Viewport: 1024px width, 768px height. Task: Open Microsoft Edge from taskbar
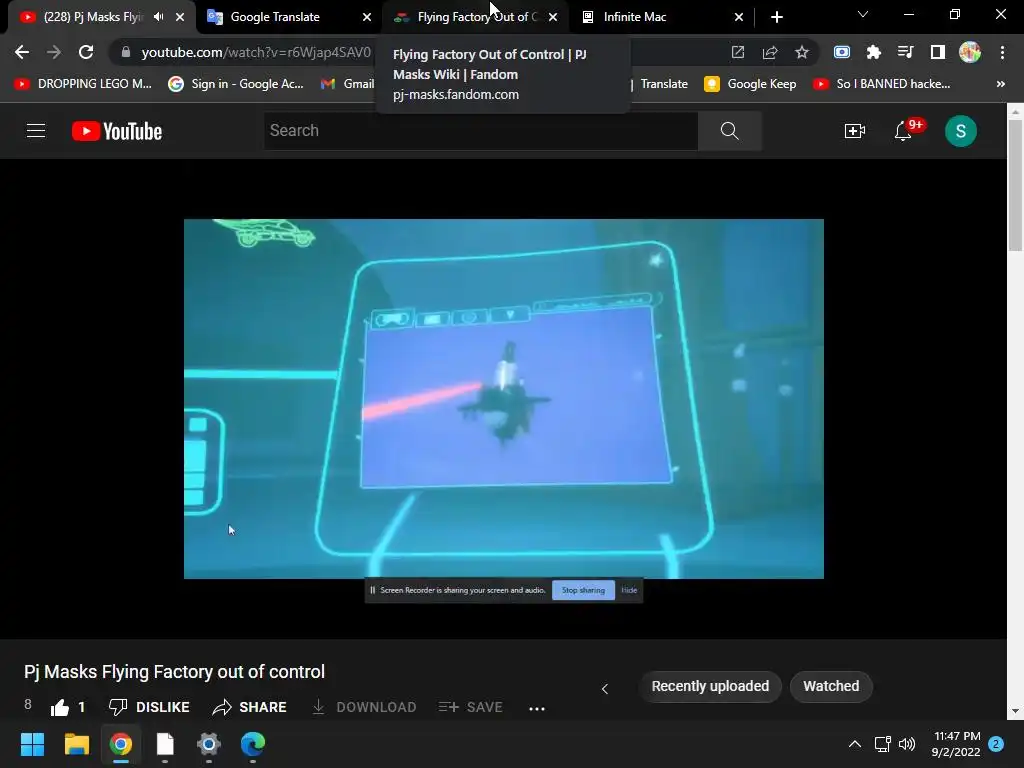pyautogui.click(x=253, y=744)
